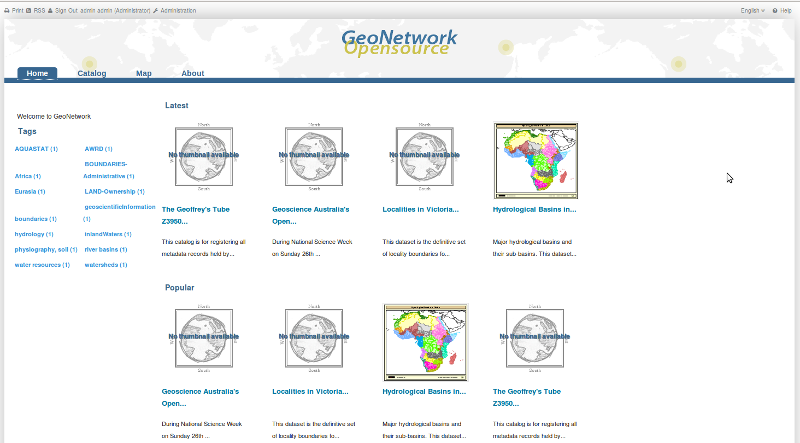This screenshot has height=443, width=800.
Task: Open Popular title Hydrological Basins in
Action: click(x=424, y=391)
